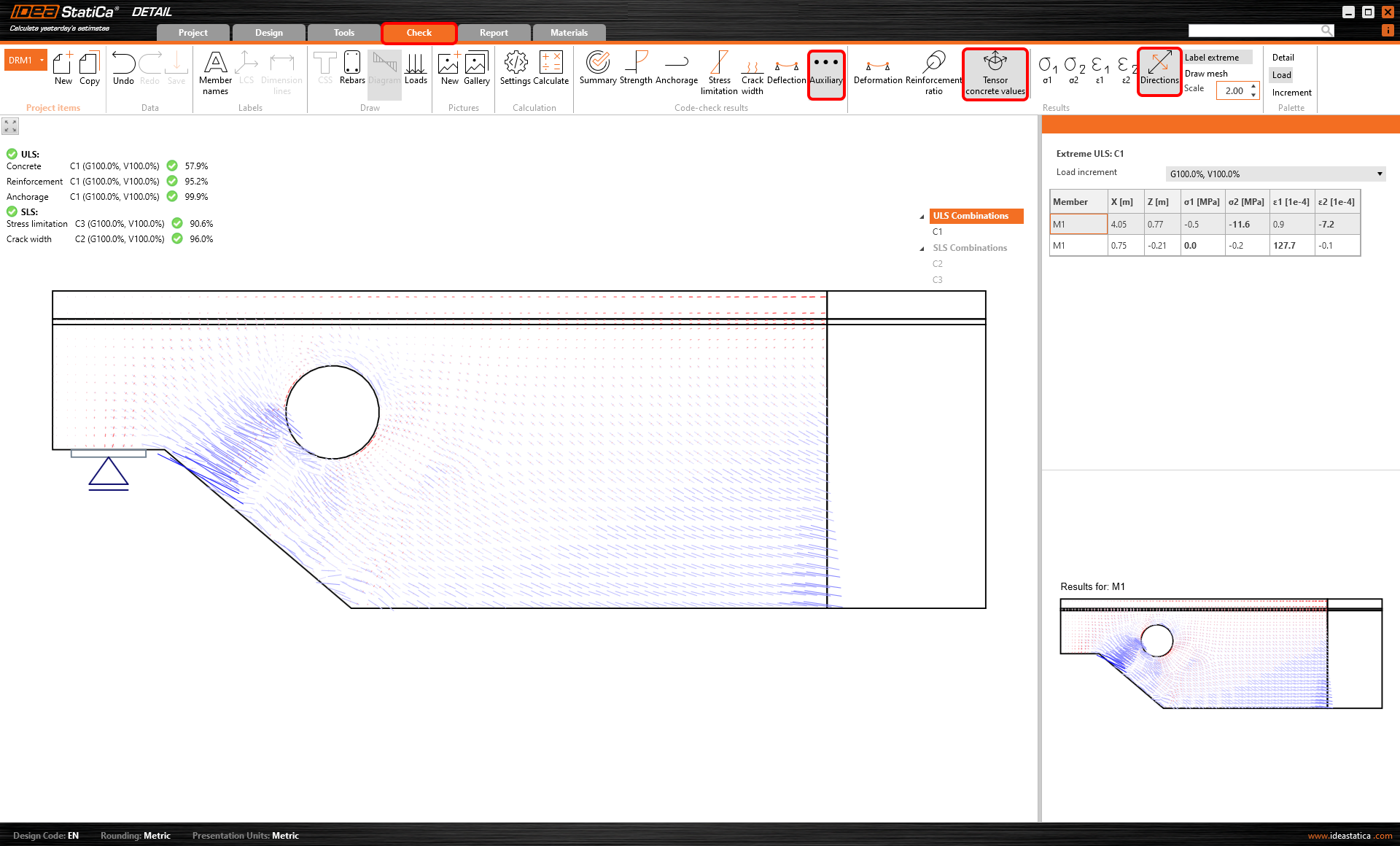1400x846 pixels.
Task: Open the Crack width check
Action: pos(752,71)
